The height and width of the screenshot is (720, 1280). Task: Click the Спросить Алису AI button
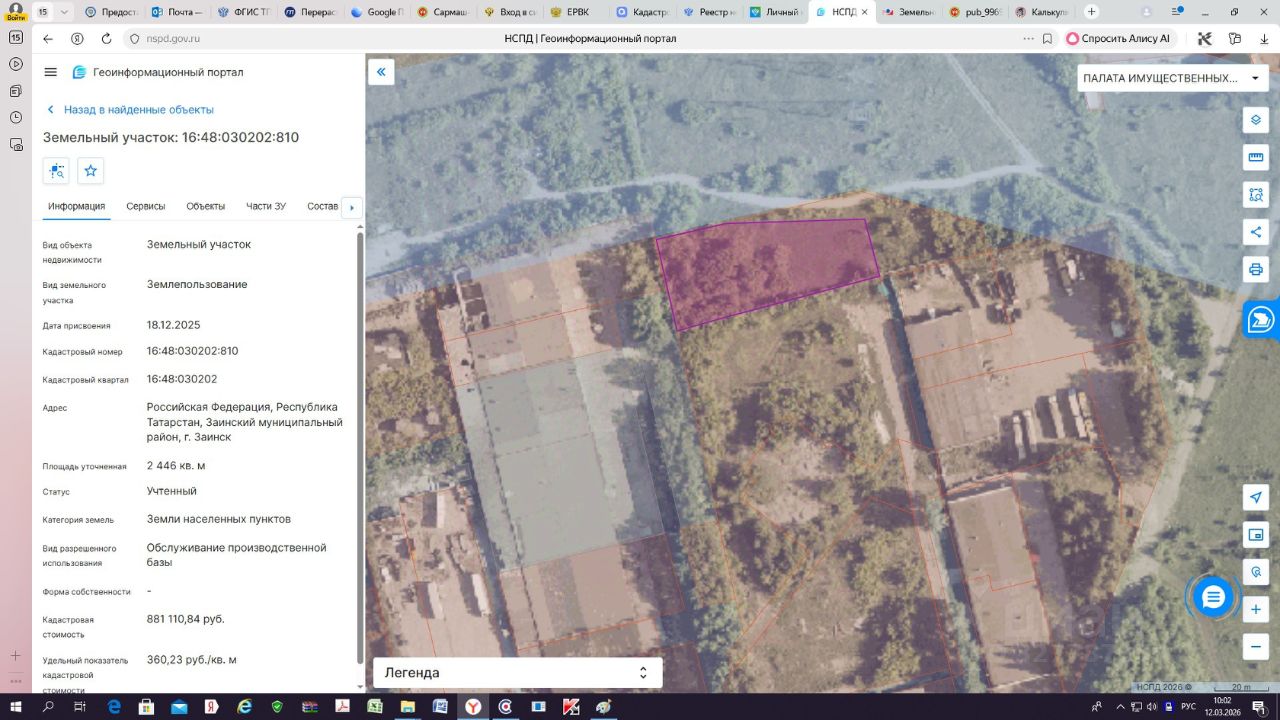(x=1118, y=38)
